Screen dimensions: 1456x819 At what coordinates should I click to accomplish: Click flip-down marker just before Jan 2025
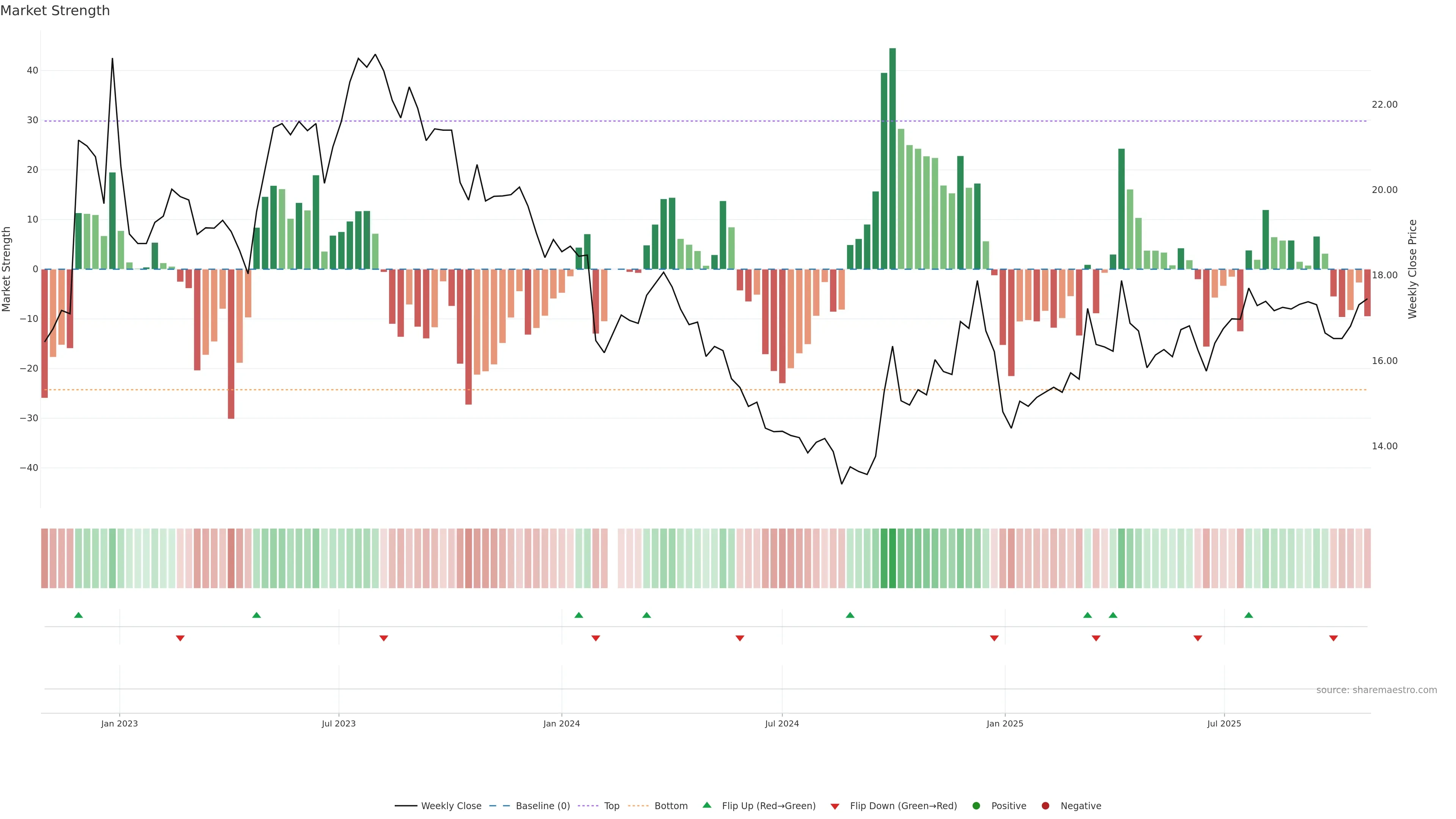point(994,638)
